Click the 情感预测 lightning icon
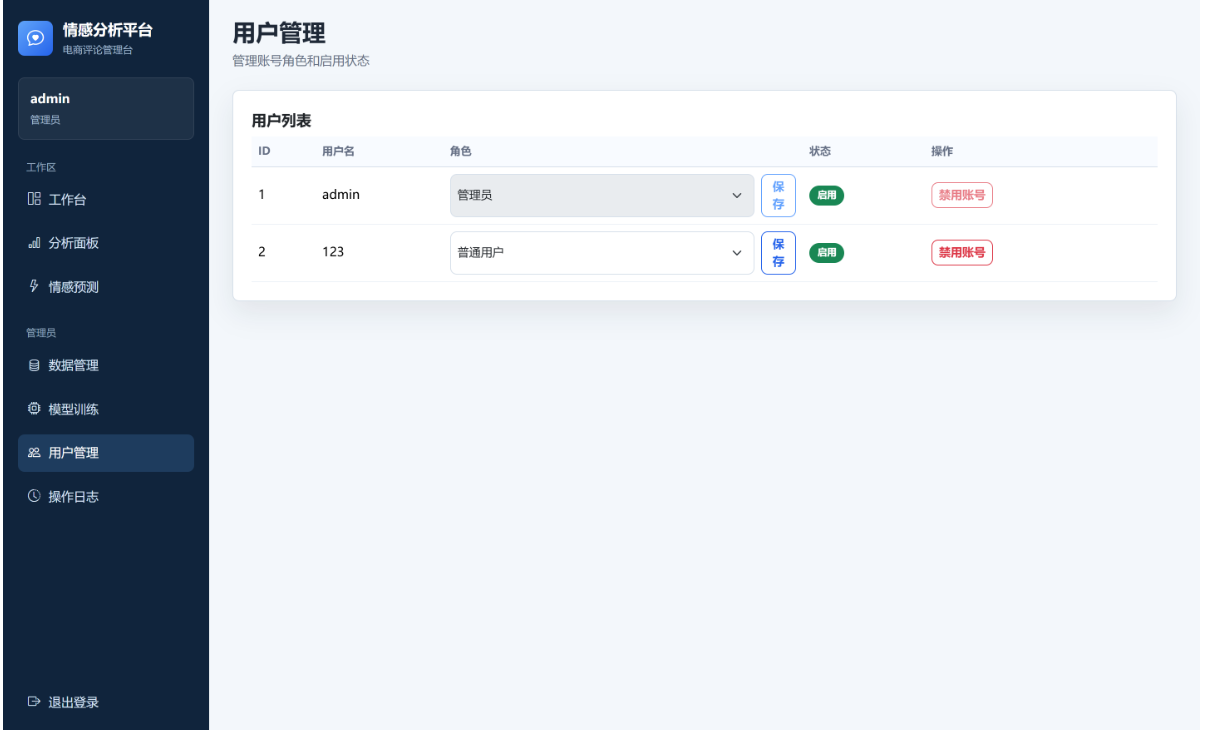1215x730 pixels. [34, 287]
